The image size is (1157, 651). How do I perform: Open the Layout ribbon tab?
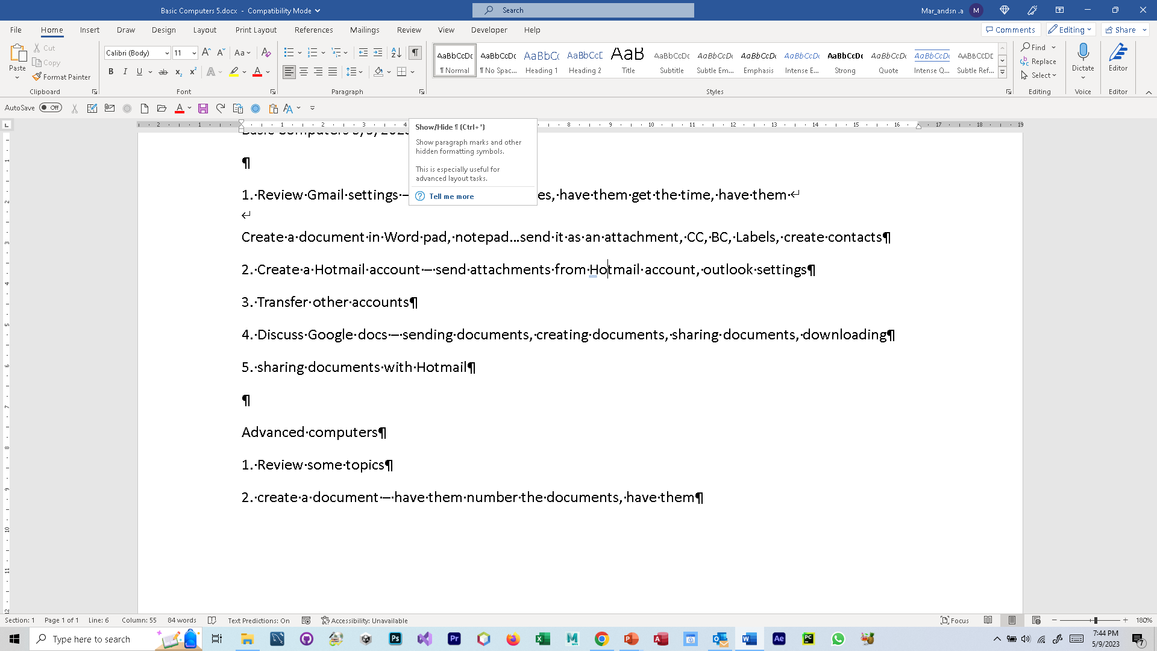point(204,30)
